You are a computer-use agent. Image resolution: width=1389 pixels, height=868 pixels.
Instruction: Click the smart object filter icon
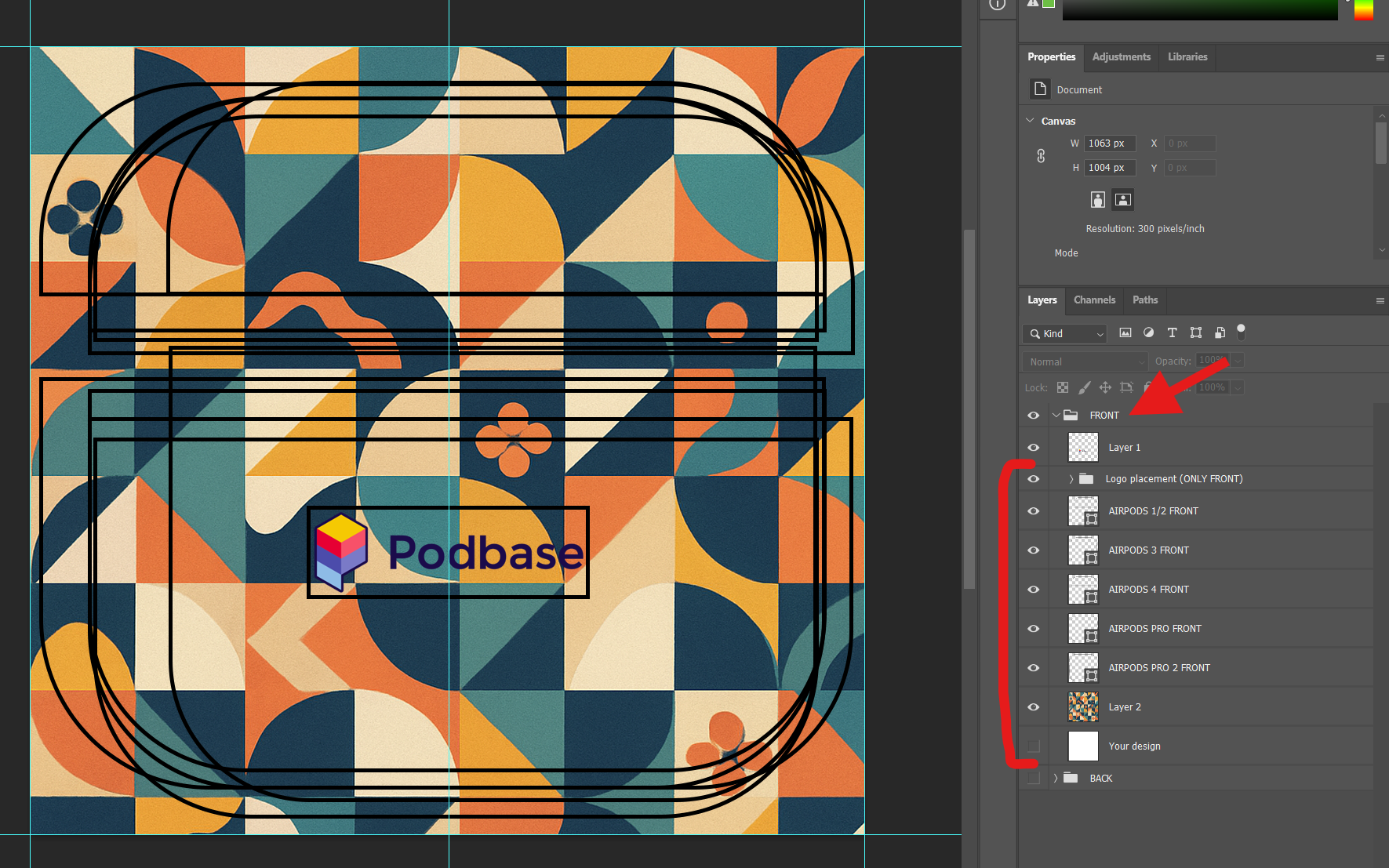[x=1220, y=332]
